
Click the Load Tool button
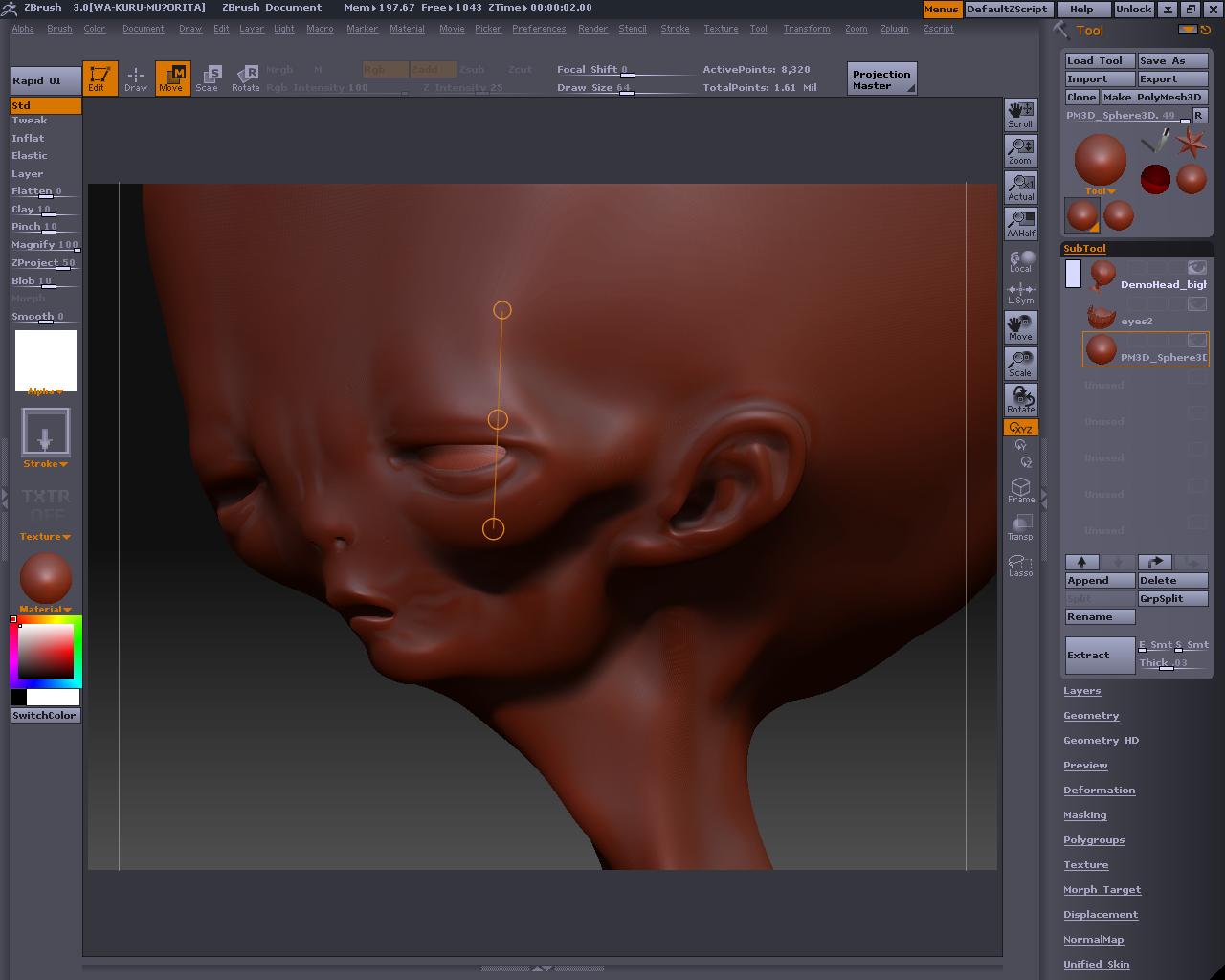click(x=1101, y=60)
